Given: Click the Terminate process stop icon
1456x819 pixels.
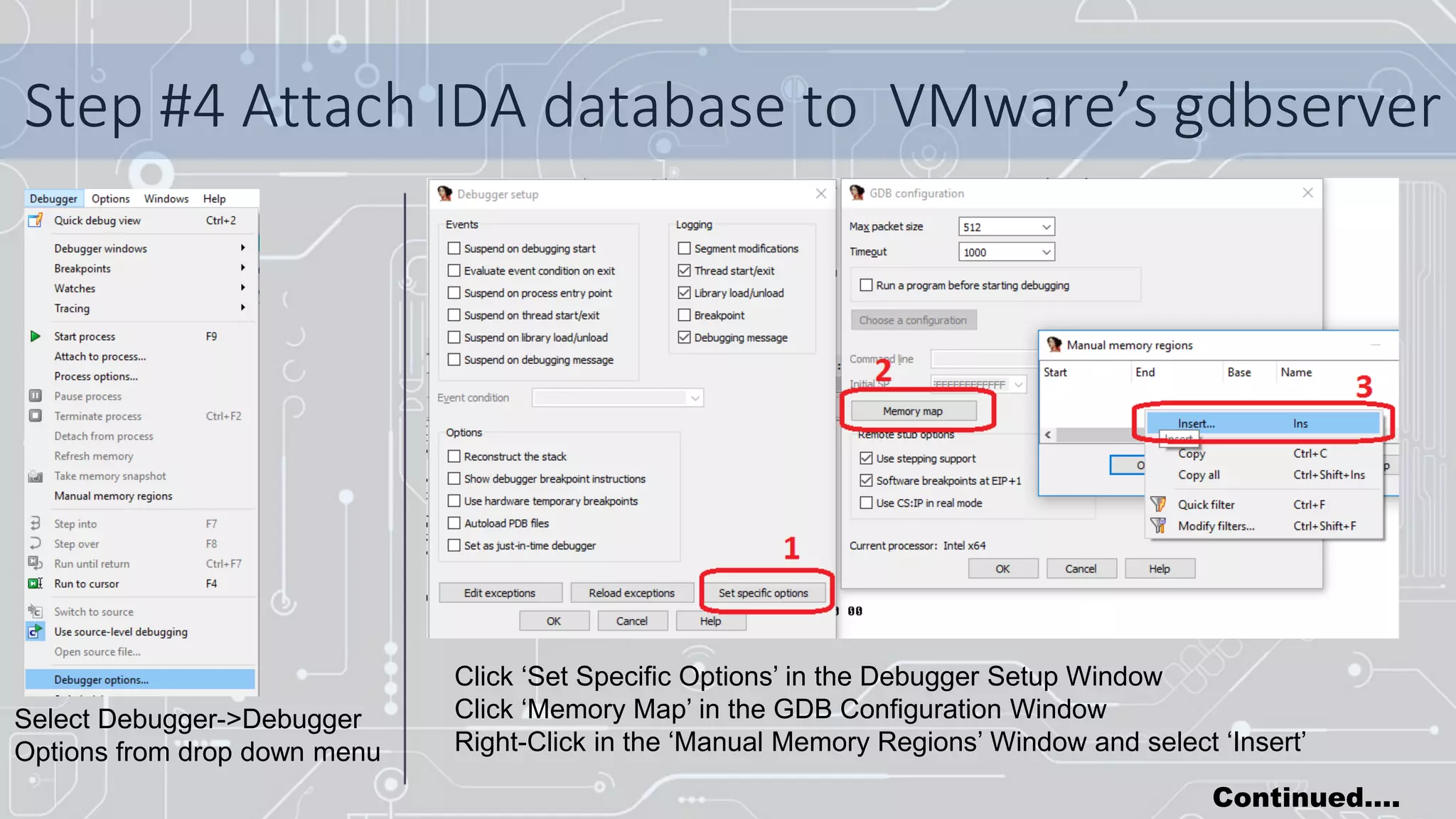Looking at the screenshot, I should coord(35,415).
